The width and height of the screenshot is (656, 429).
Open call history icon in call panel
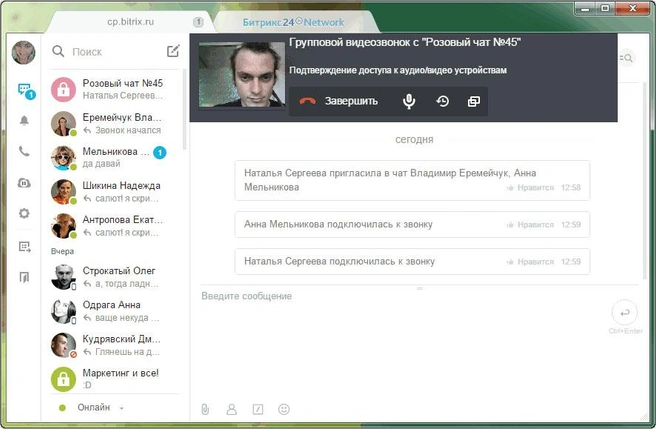click(x=443, y=101)
